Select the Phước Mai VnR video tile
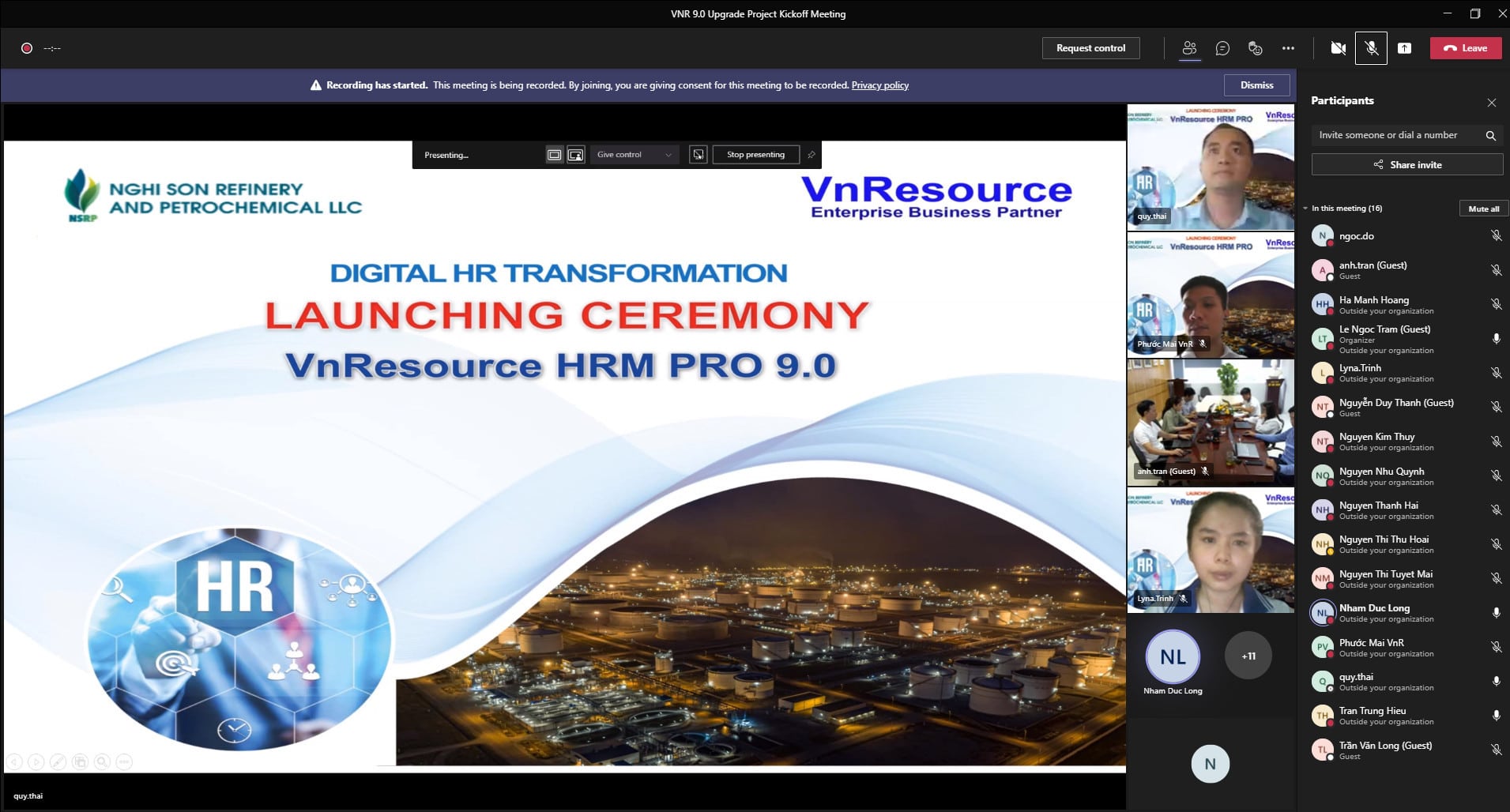The width and height of the screenshot is (1510, 812). click(1211, 295)
